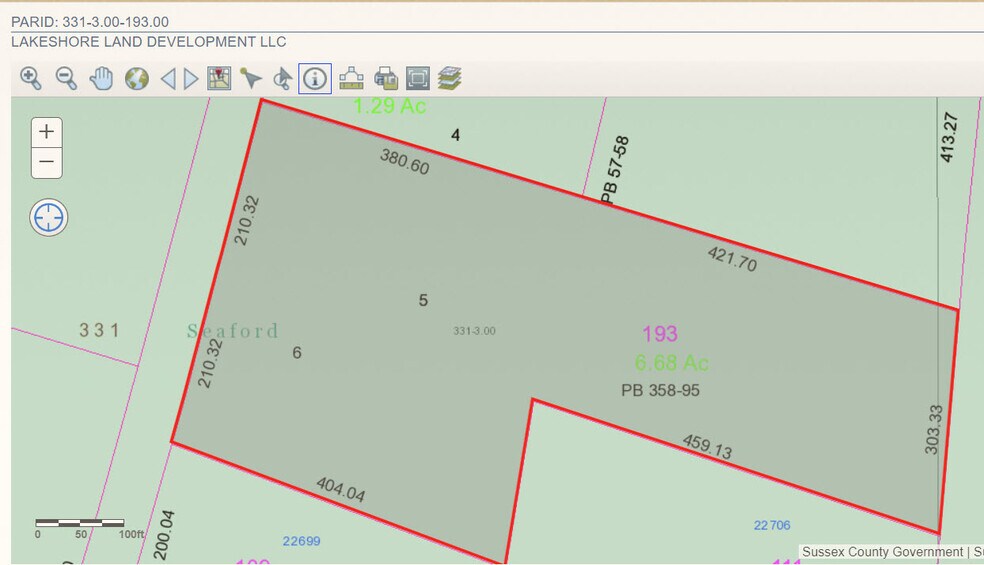Open the map layers stack icon
The width and height of the screenshot is (984, 565).
pyautogui.click(x=449, y=78)
